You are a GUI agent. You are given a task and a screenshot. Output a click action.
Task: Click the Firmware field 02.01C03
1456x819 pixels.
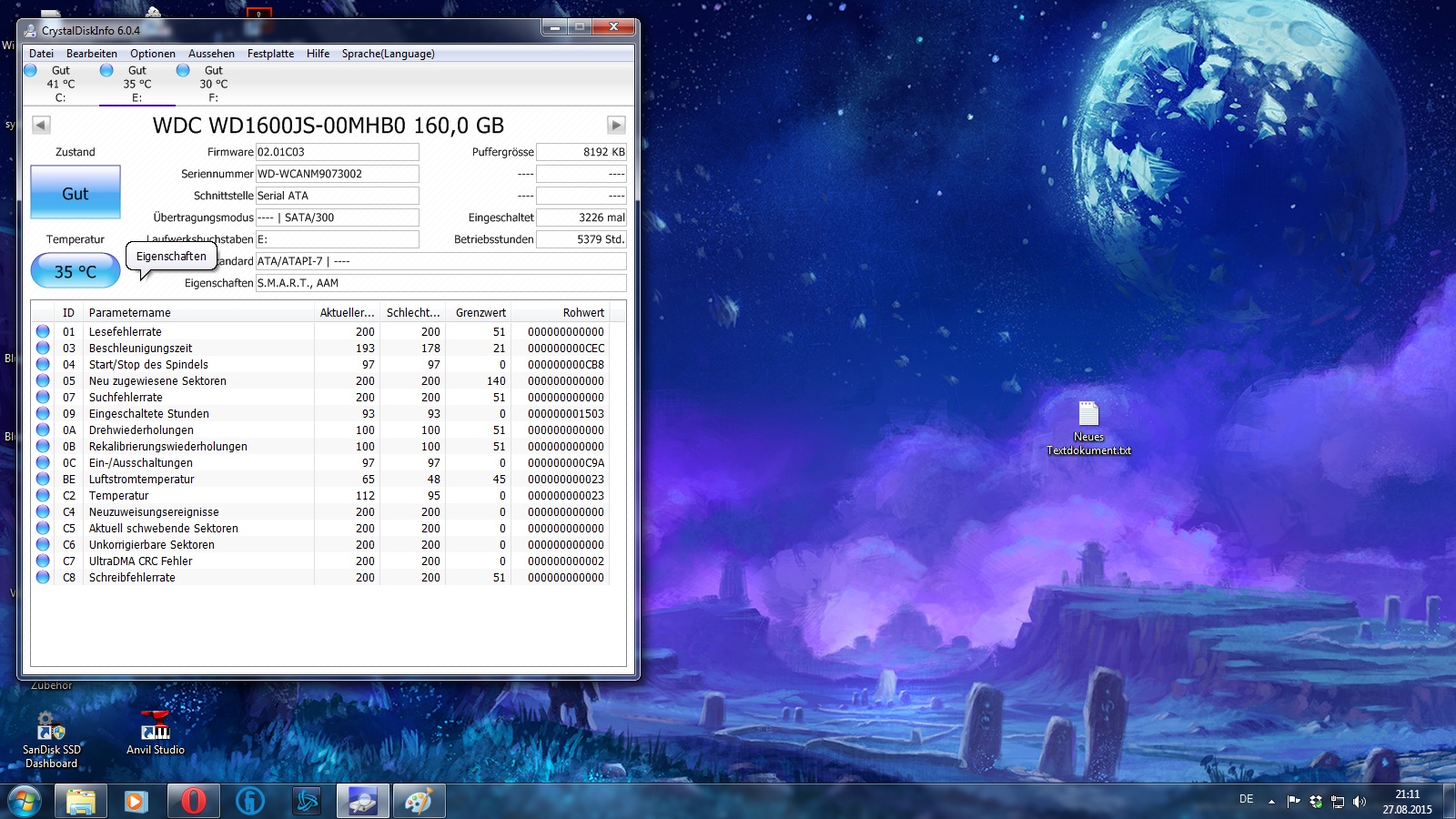[x=337, y=152]
